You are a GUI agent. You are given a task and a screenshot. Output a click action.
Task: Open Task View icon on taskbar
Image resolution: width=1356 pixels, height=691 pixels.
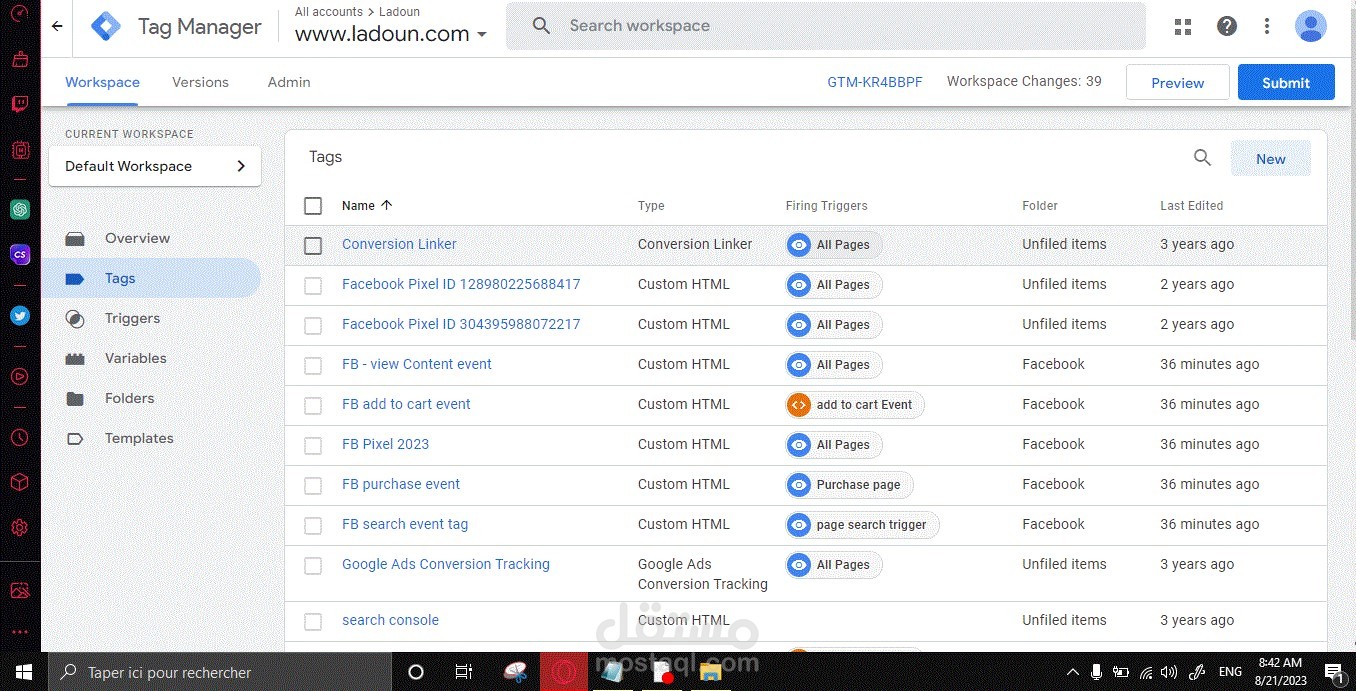coord(463,672)
